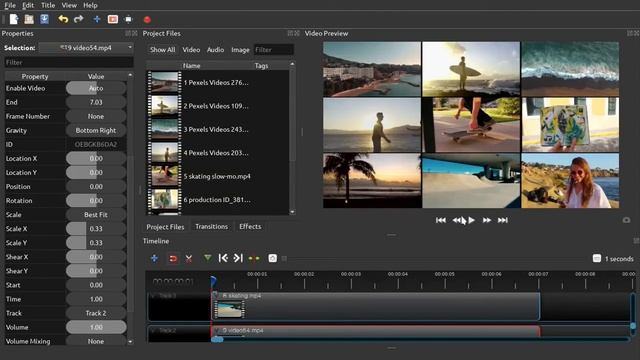Jump to the next marker
The image size is (640, 360).
click(x=238, y=258)
